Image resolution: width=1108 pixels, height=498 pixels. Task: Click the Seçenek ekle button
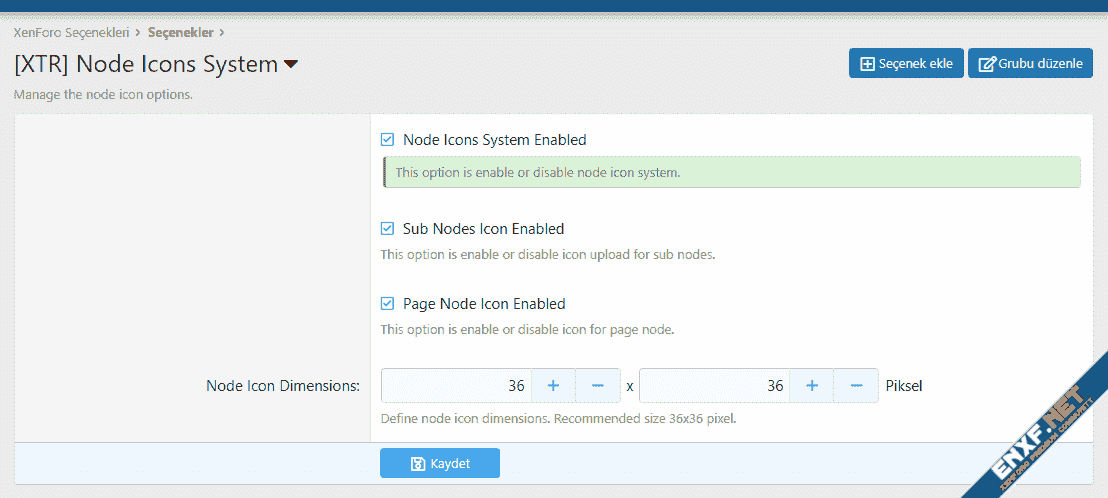pos(906,64)
